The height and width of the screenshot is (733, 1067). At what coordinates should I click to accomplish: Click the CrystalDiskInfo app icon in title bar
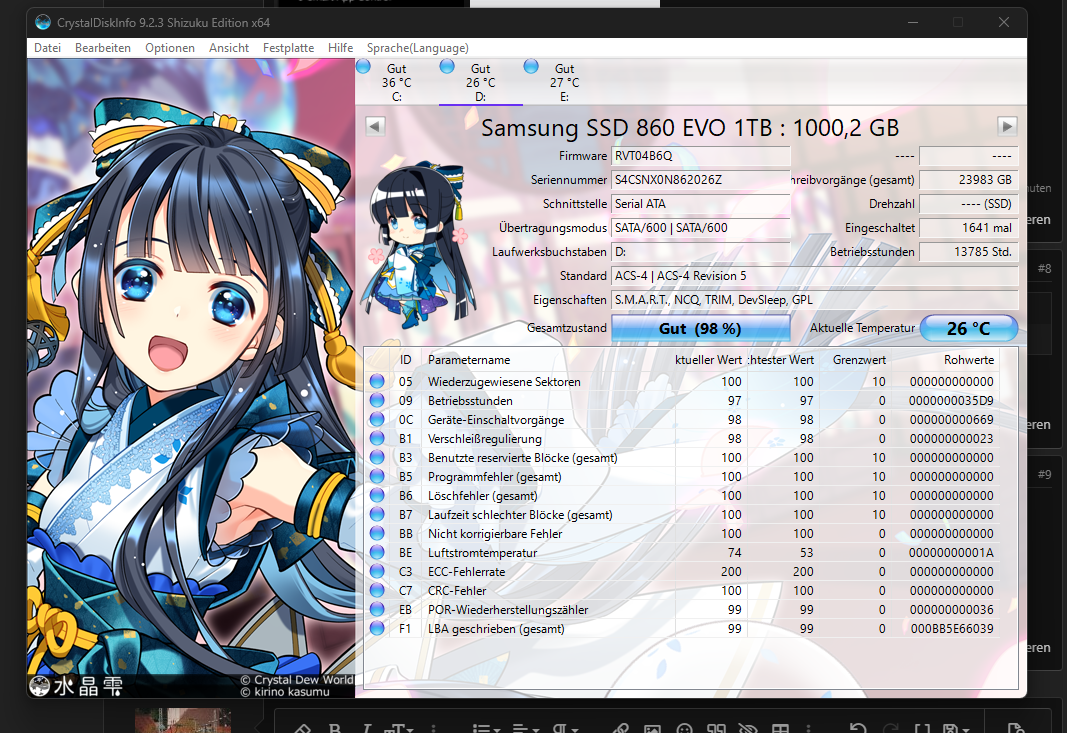click(x=43, y=22)
